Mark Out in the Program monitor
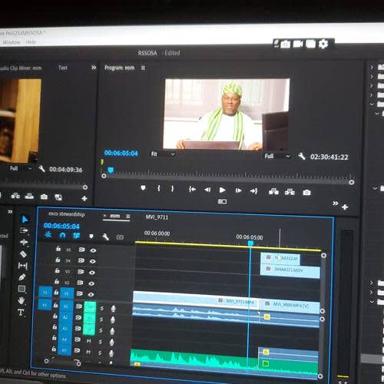This screenshot has height=384, width=384. [172, 189]
